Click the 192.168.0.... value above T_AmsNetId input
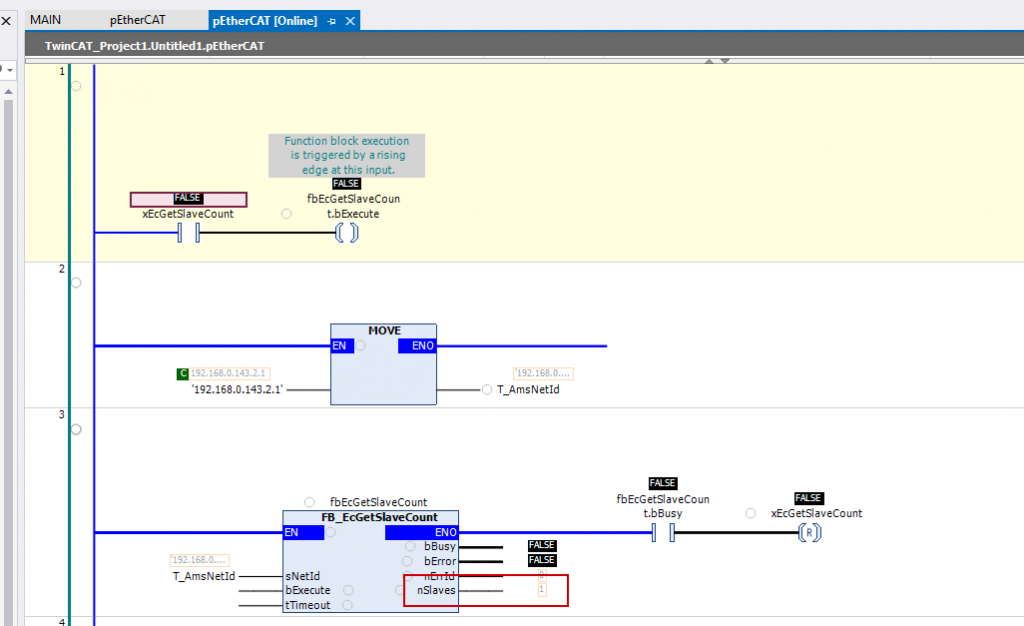Image resolution: width=1024 pixels, height=626 pixels. point(199,560)
